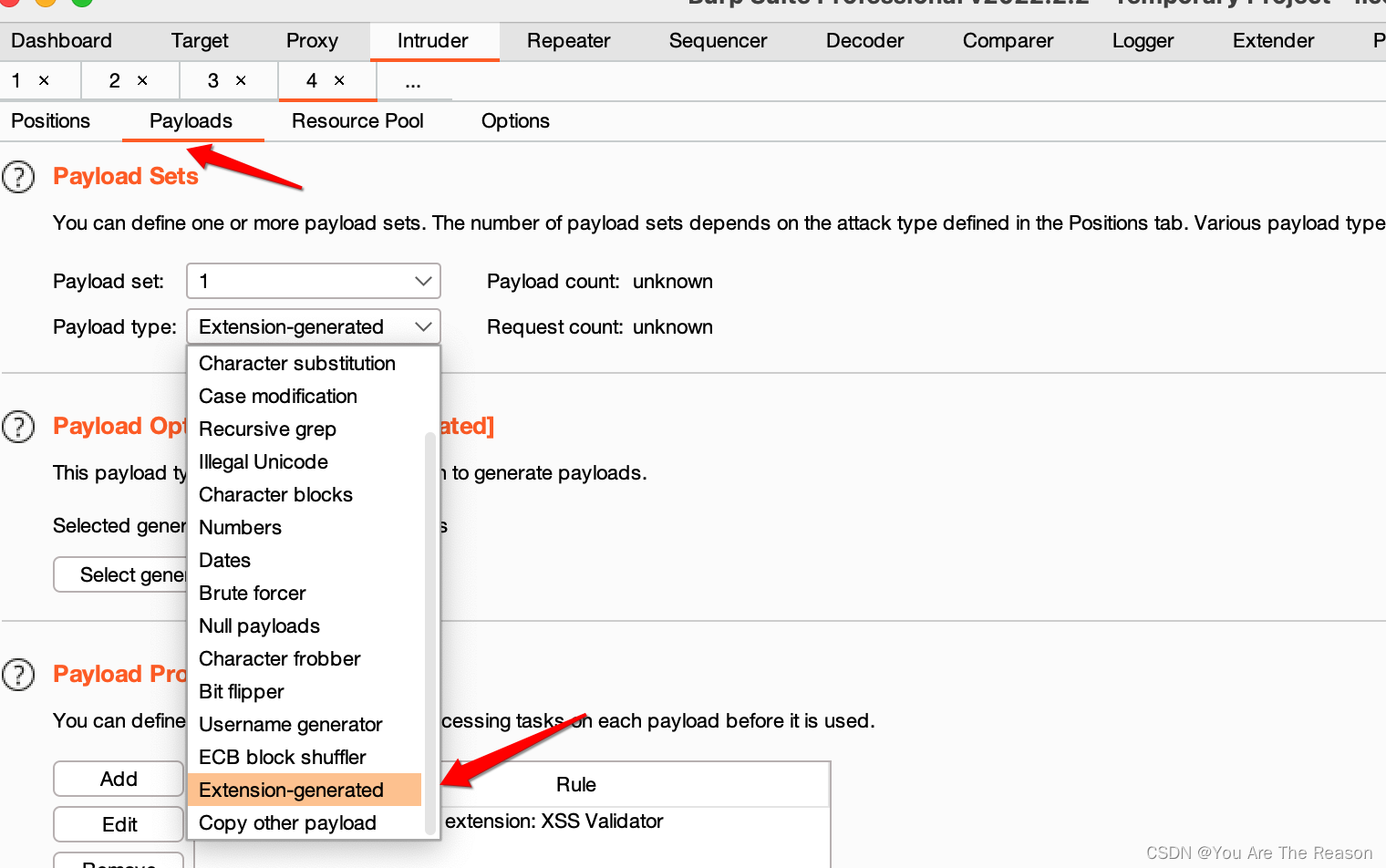Choose Character substitution payload type
Image resolution: width=1386 pixels, height=868 pixels.
305,363
